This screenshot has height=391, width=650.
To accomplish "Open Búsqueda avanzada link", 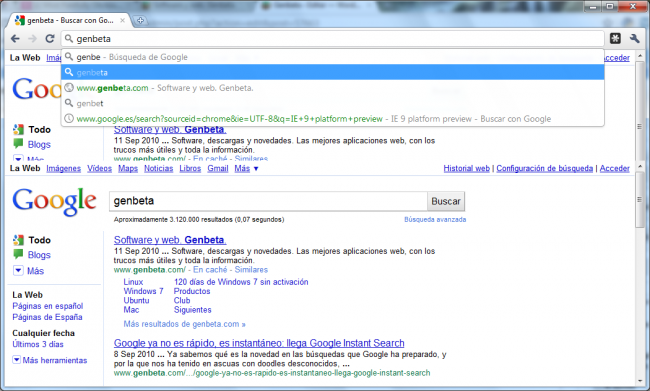I will tap(435, 219).
